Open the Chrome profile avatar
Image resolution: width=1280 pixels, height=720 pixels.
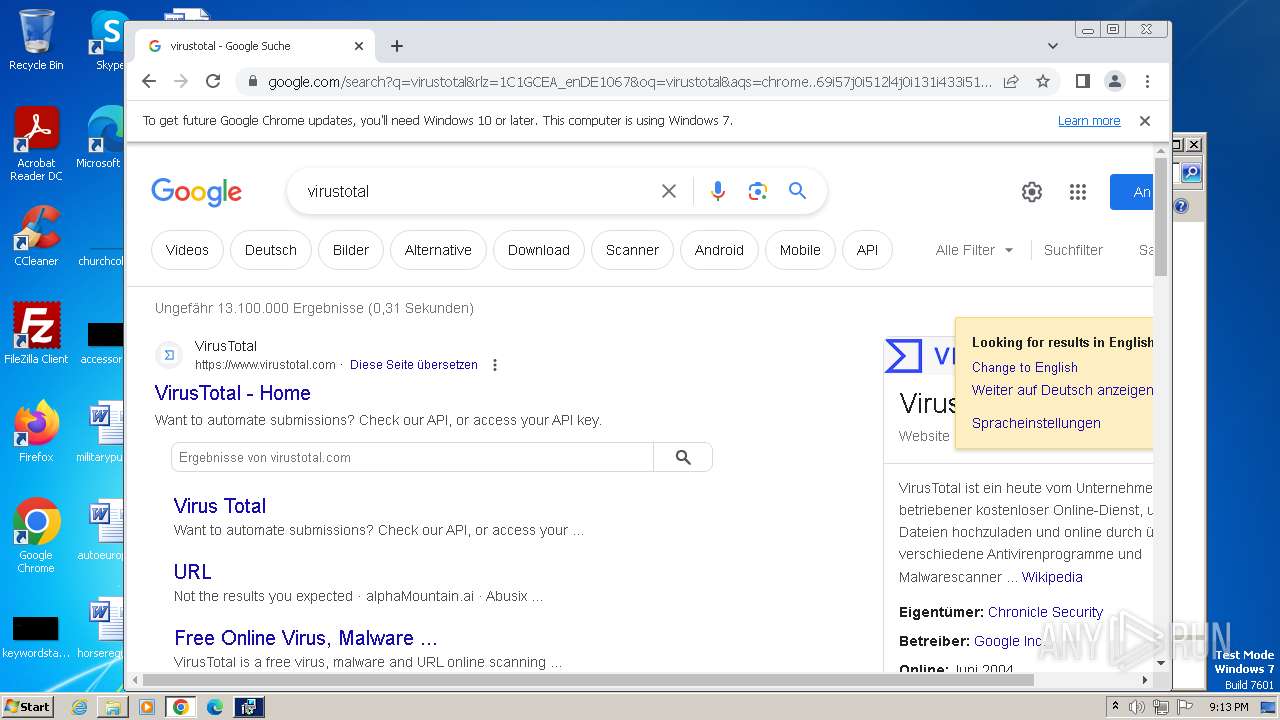[1114, 81]
